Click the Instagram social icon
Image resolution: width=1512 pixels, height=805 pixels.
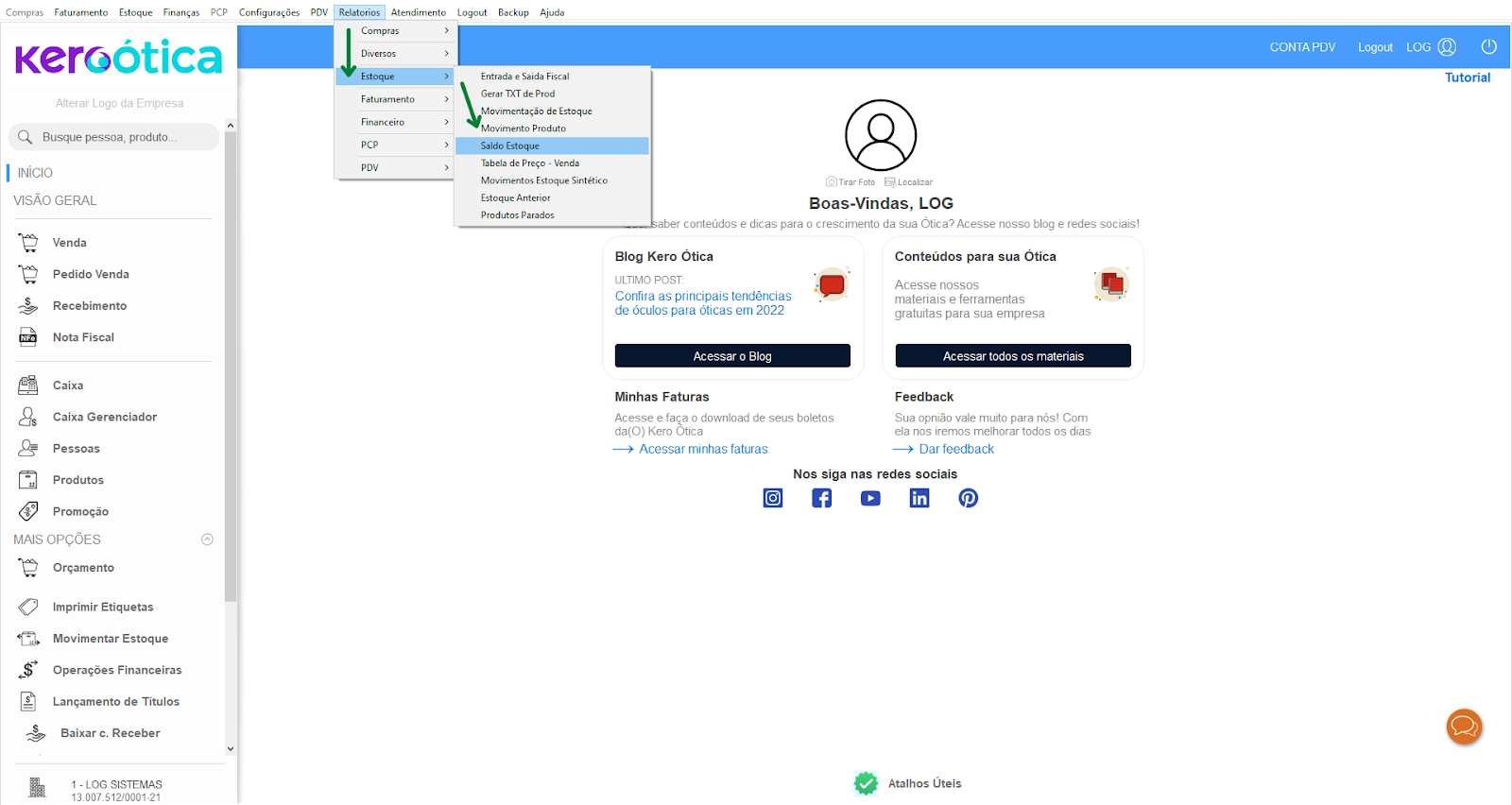click(773, 498)
